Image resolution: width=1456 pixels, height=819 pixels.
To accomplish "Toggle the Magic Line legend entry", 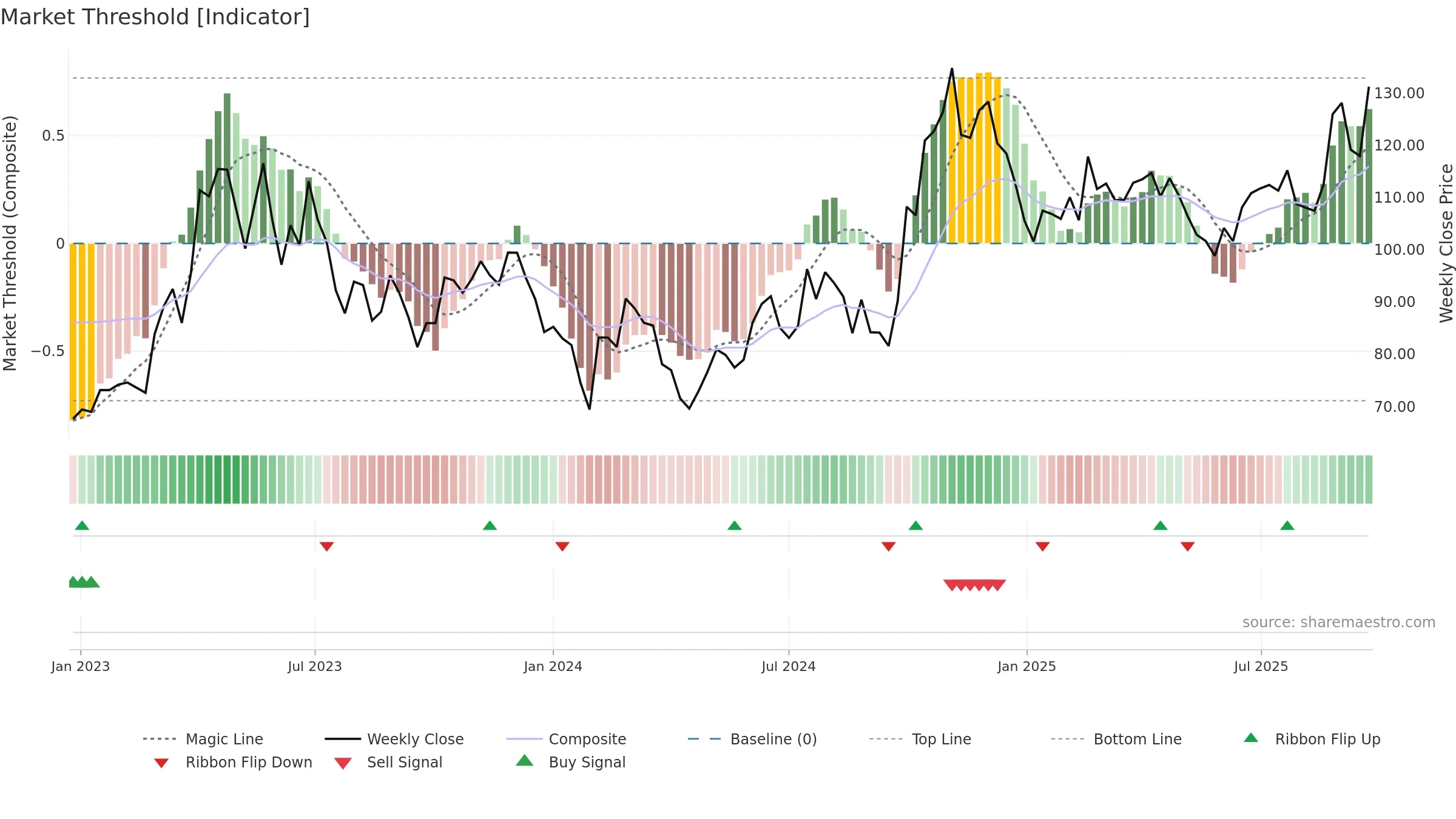I will click(203, 739).
